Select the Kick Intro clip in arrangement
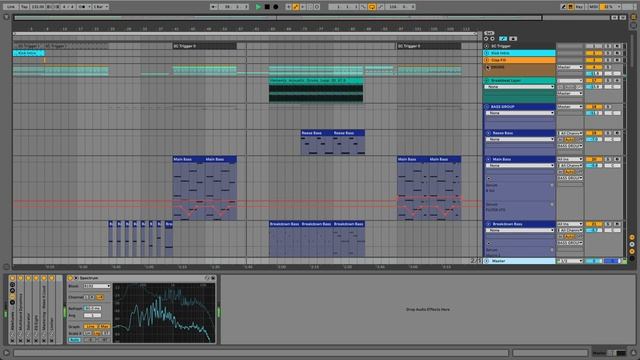 pos(29,53)
